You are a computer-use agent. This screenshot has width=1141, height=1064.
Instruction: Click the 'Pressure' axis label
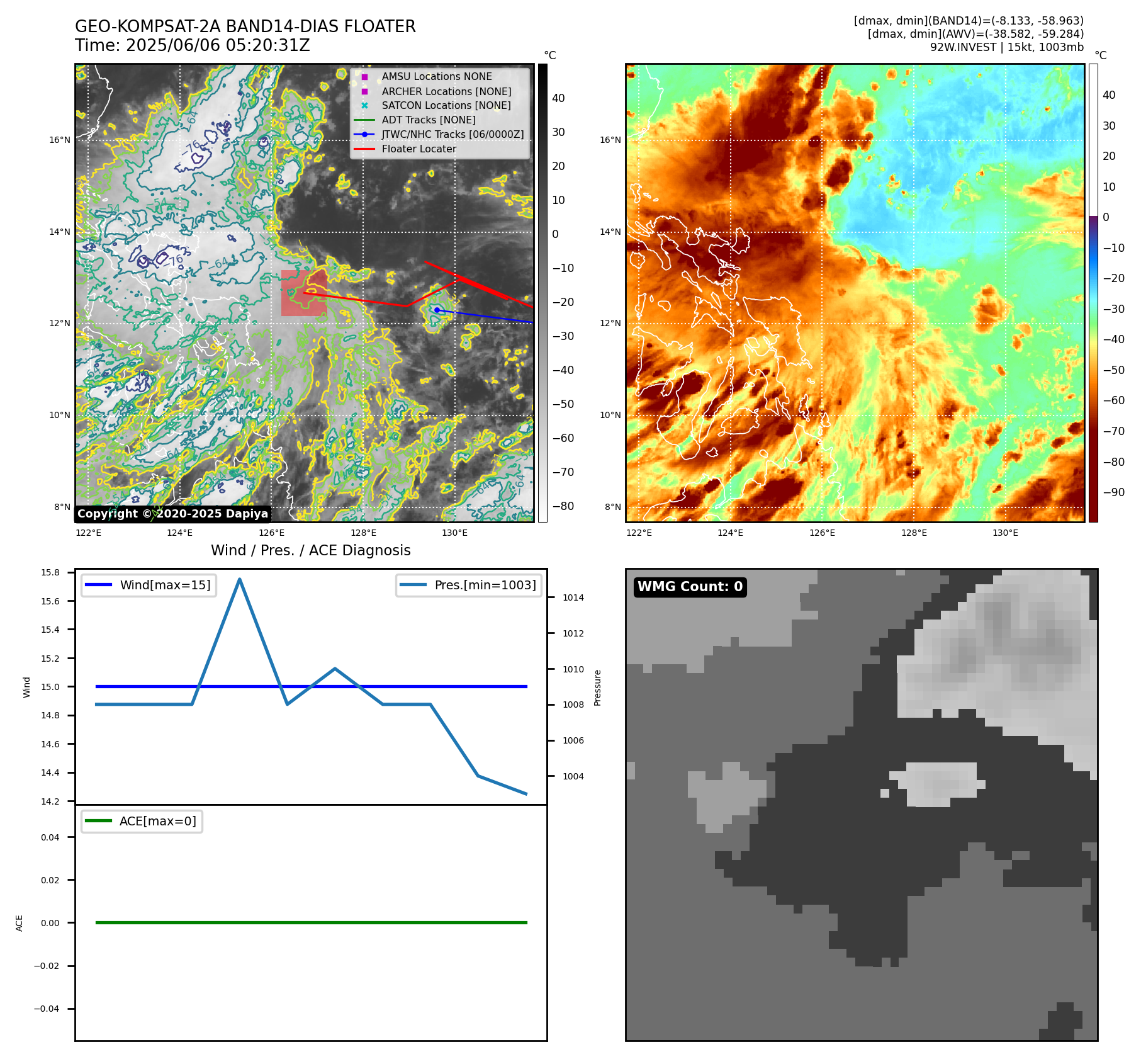[598, 688]
